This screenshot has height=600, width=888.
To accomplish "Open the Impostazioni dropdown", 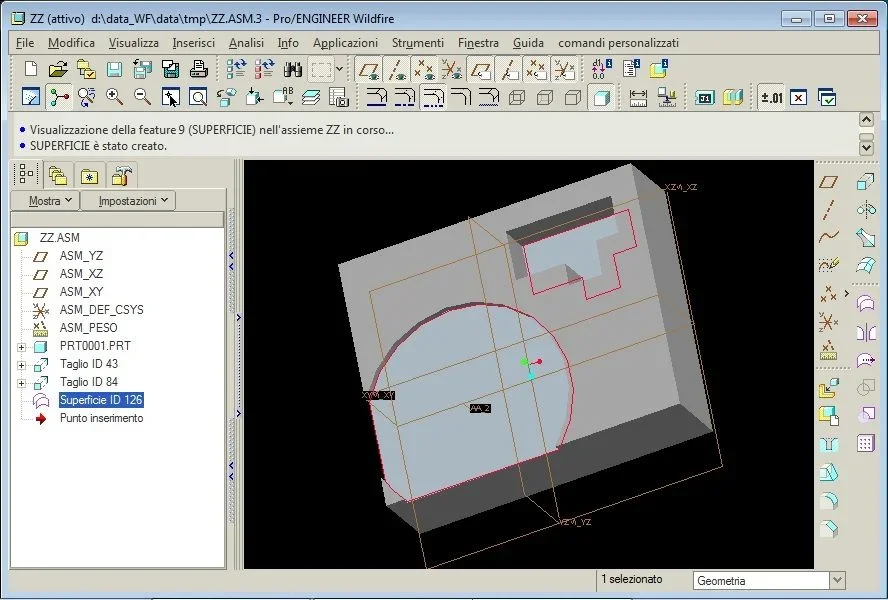I will tap(128, 201).
